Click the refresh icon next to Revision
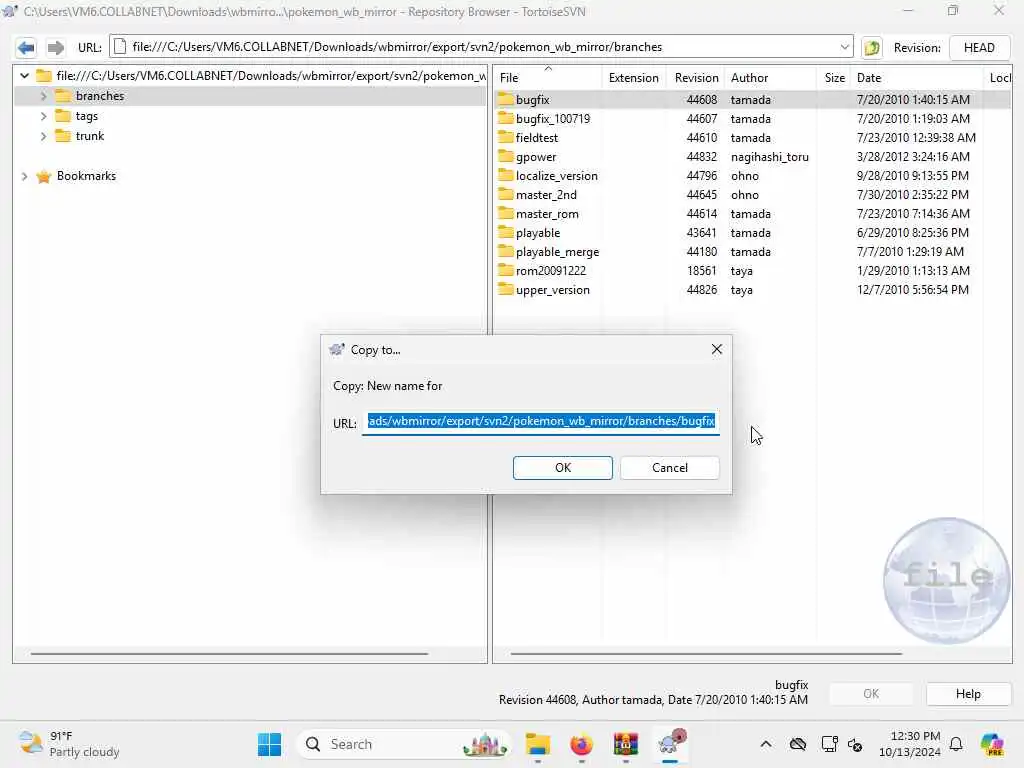Image resolution: width=1024 pixels, height=768 pixels. (872, 48)
